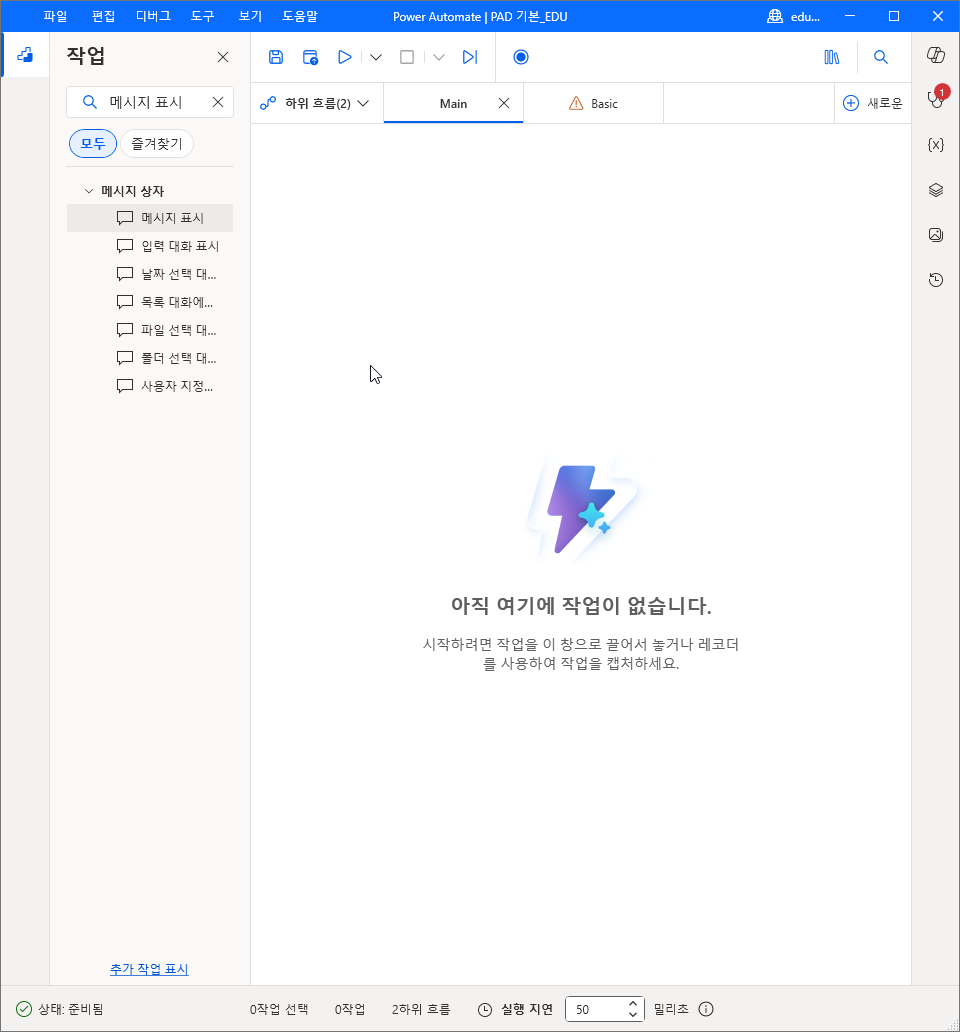Toggle the Actions pane sidebar icon

[x=25, y=55]
